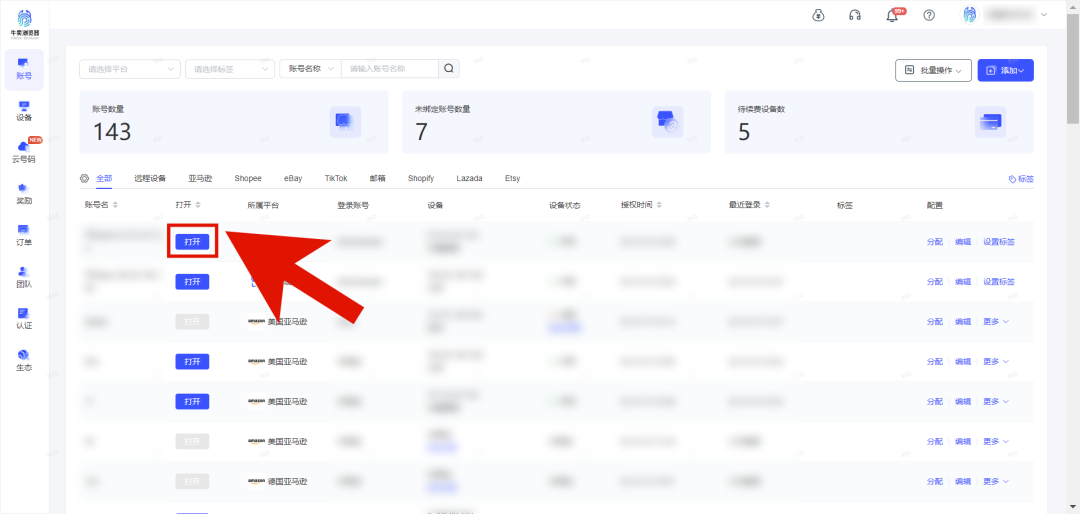
Task: Focus the 请输入账号名称 search field
Action: 390,69
